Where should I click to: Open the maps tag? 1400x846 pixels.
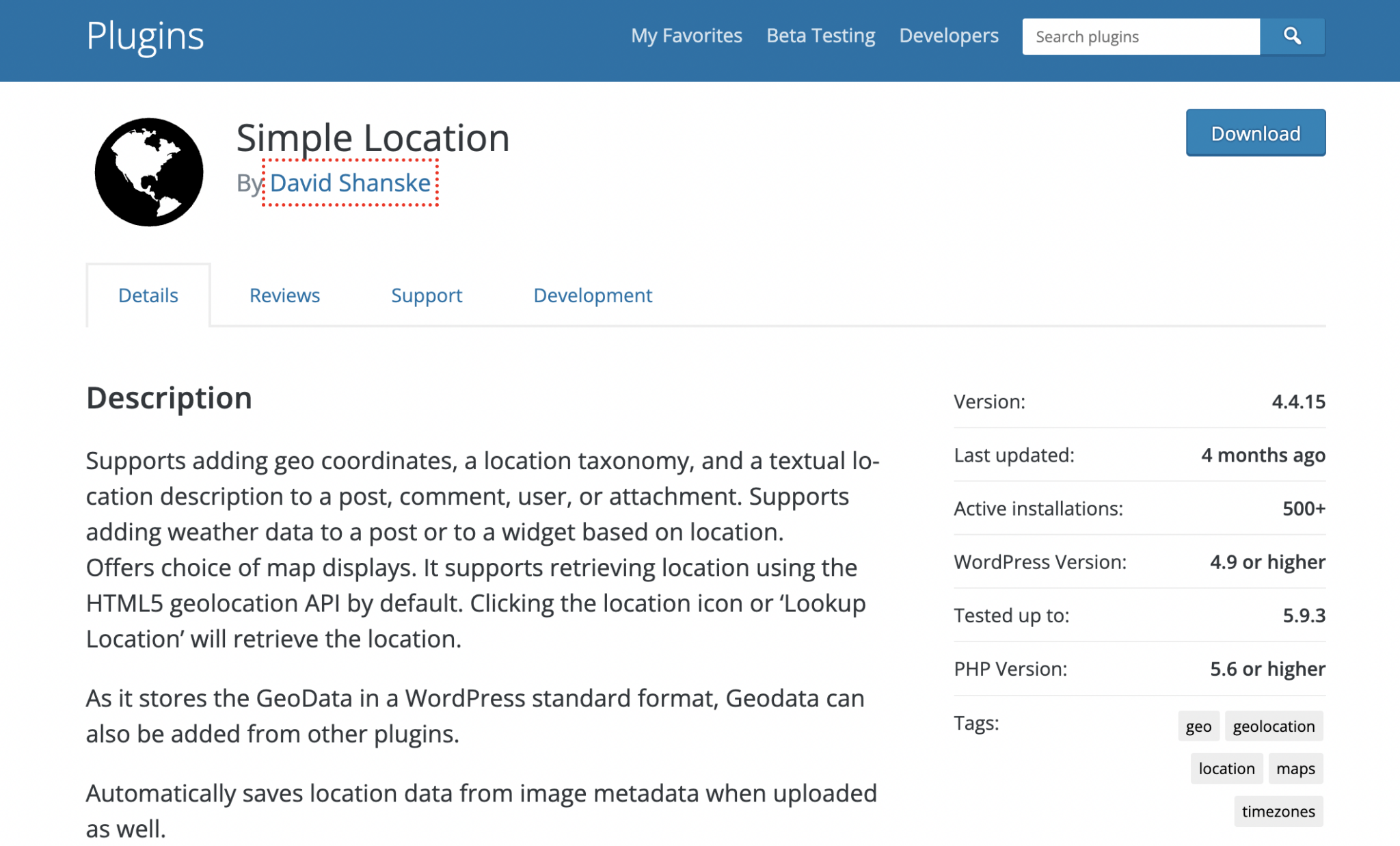pos(1295,768)
